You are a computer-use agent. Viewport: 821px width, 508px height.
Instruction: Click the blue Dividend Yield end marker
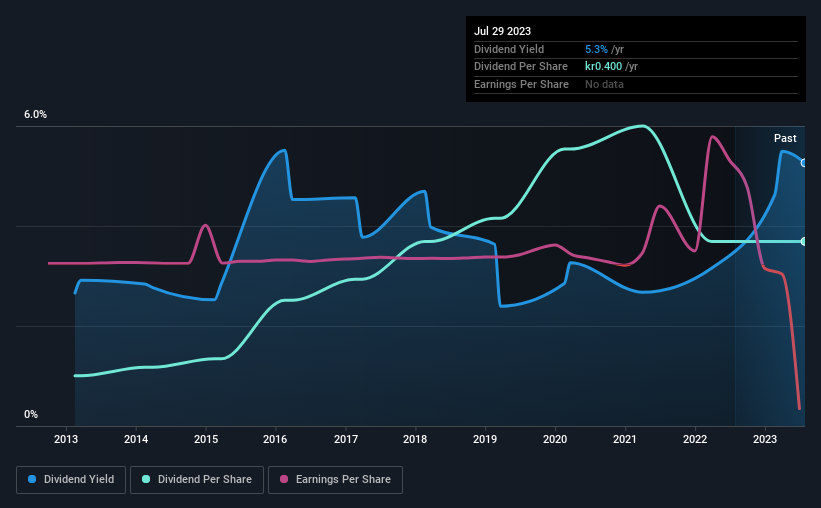804,163
